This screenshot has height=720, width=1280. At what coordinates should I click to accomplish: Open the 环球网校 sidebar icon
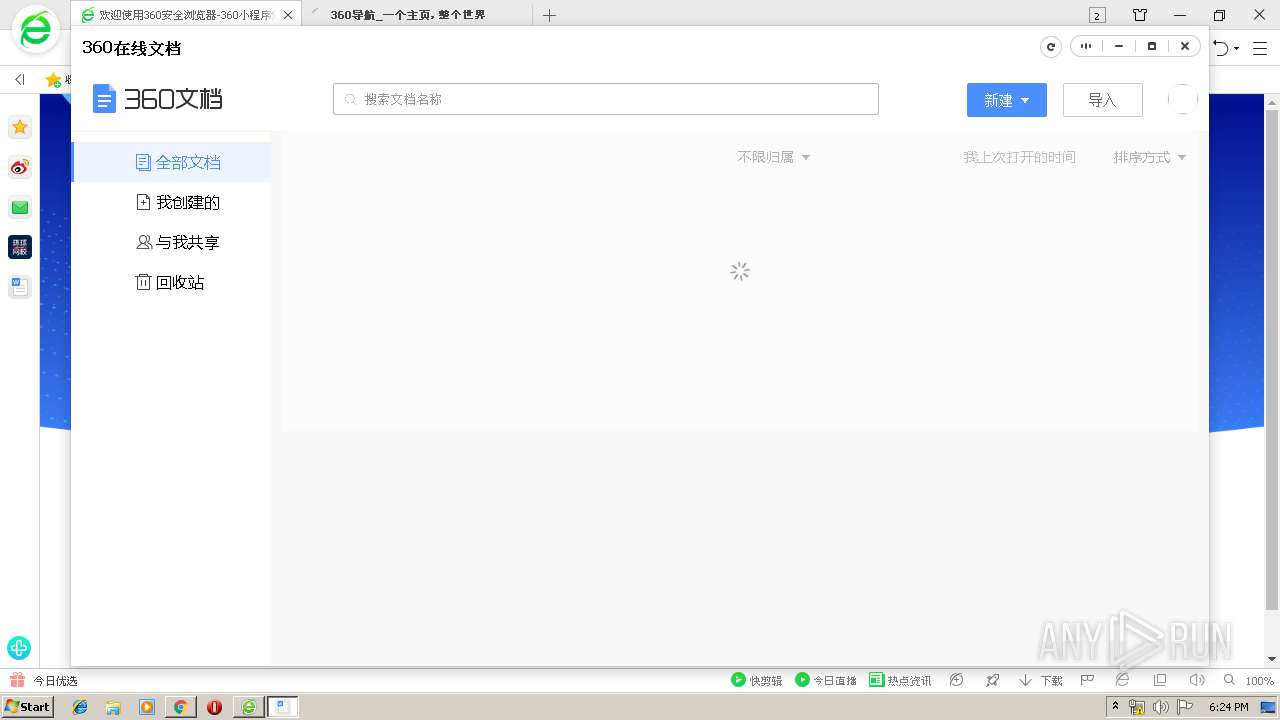(x=19, y=247)
